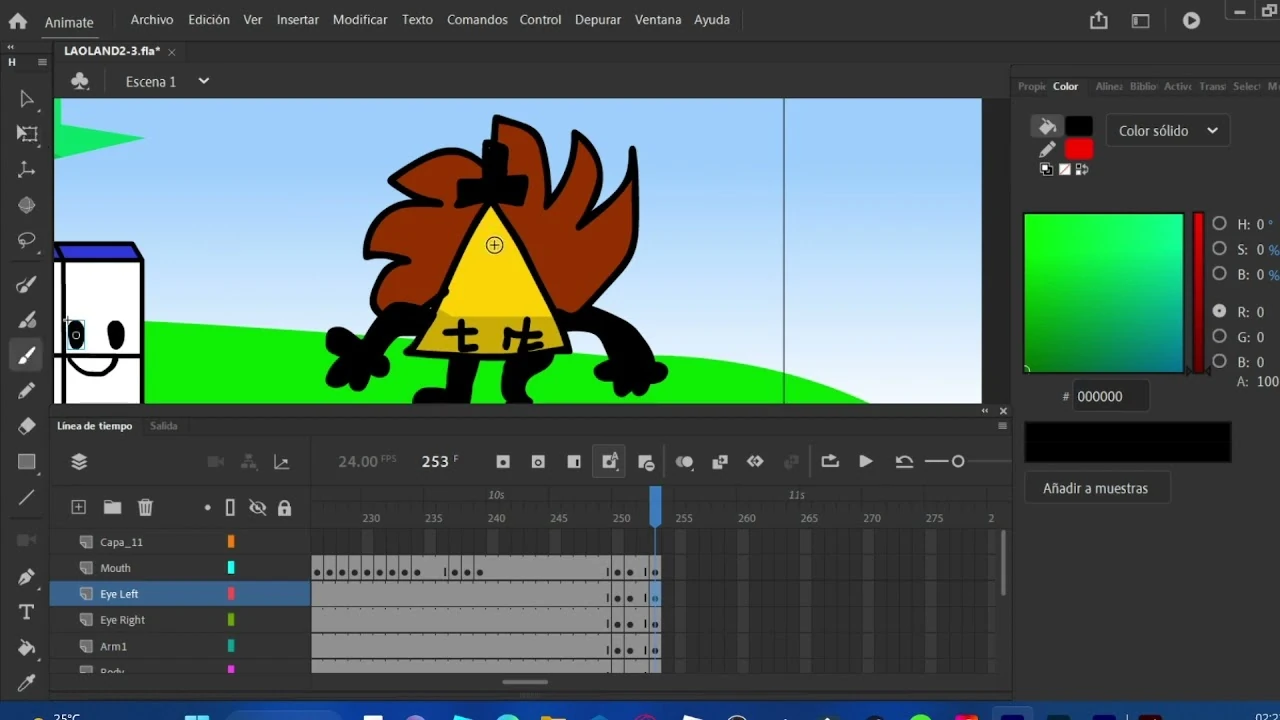Select the H hue radio button
This screenshot has width=1280, height=720.
[x=1219, y=224]
